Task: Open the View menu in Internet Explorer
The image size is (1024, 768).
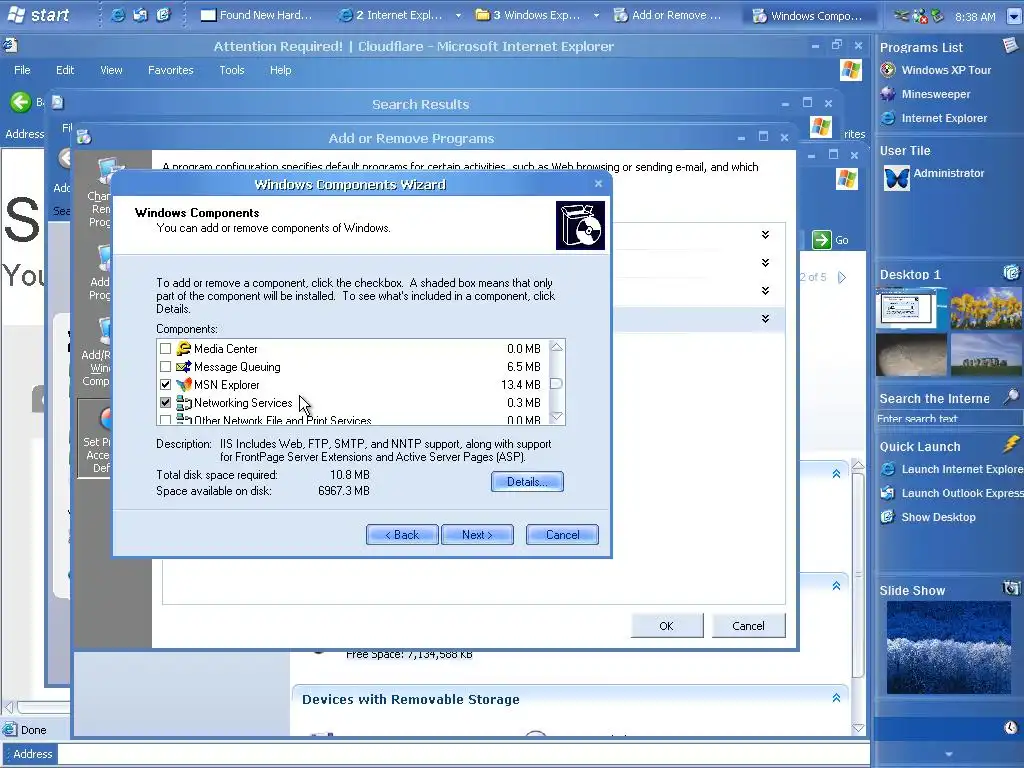Action: pyautogui.click(x=111, y=70)
